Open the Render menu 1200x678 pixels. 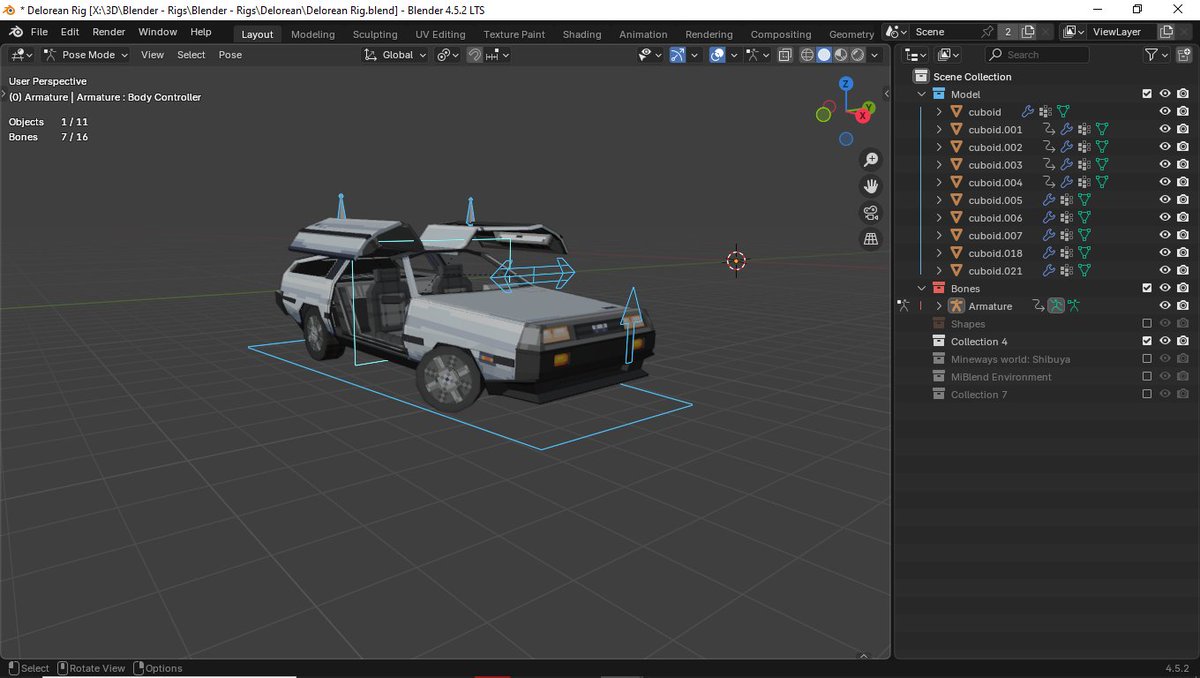(109, 32)
